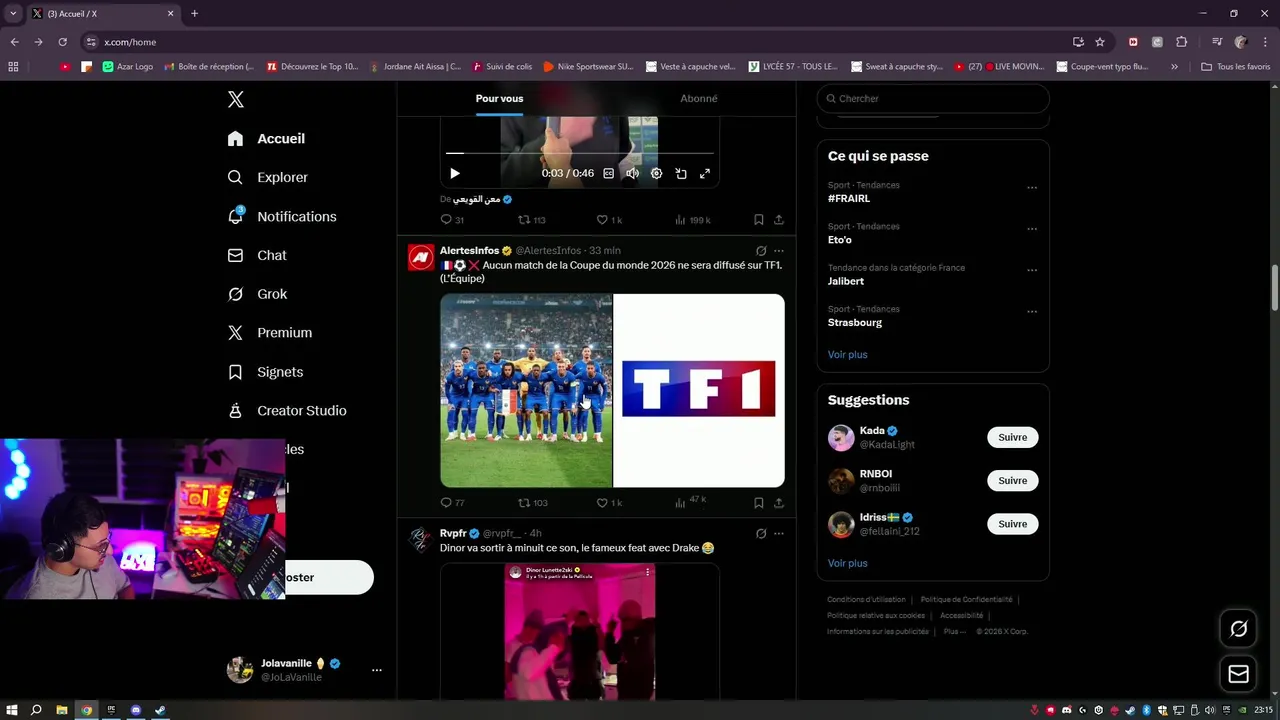Open the Eto'o trend

(840, 240)
